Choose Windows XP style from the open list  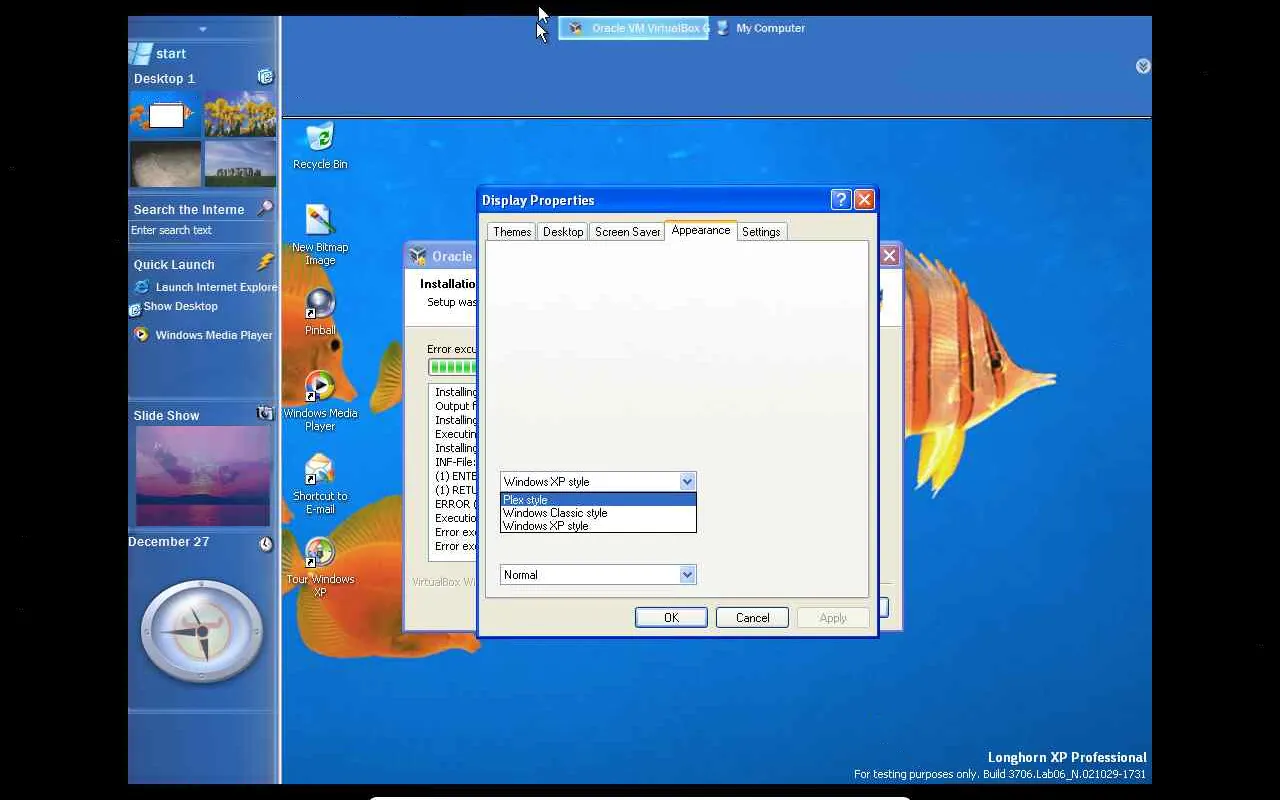click(x=598, y=526)
